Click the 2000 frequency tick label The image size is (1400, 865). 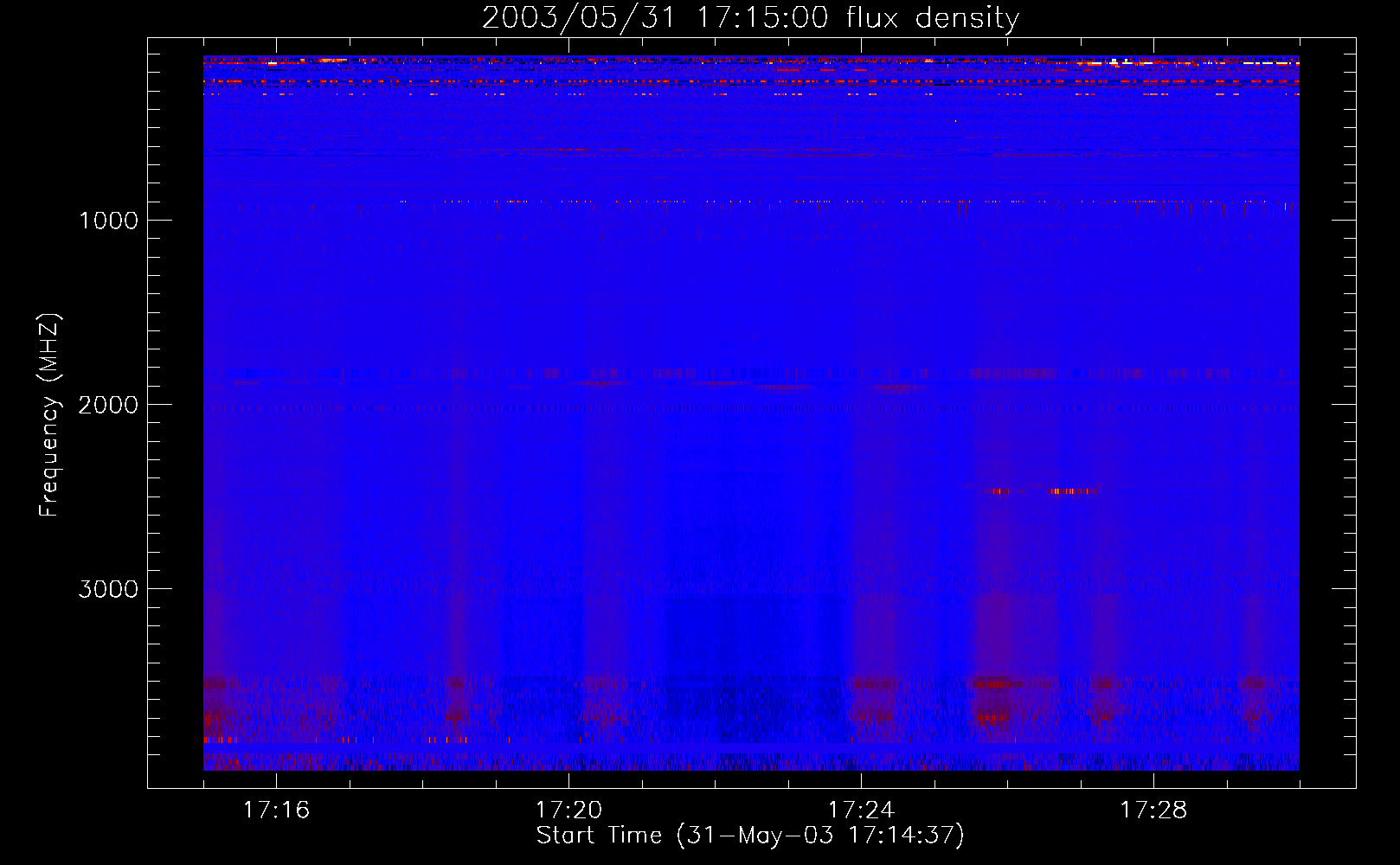(108, 405)
